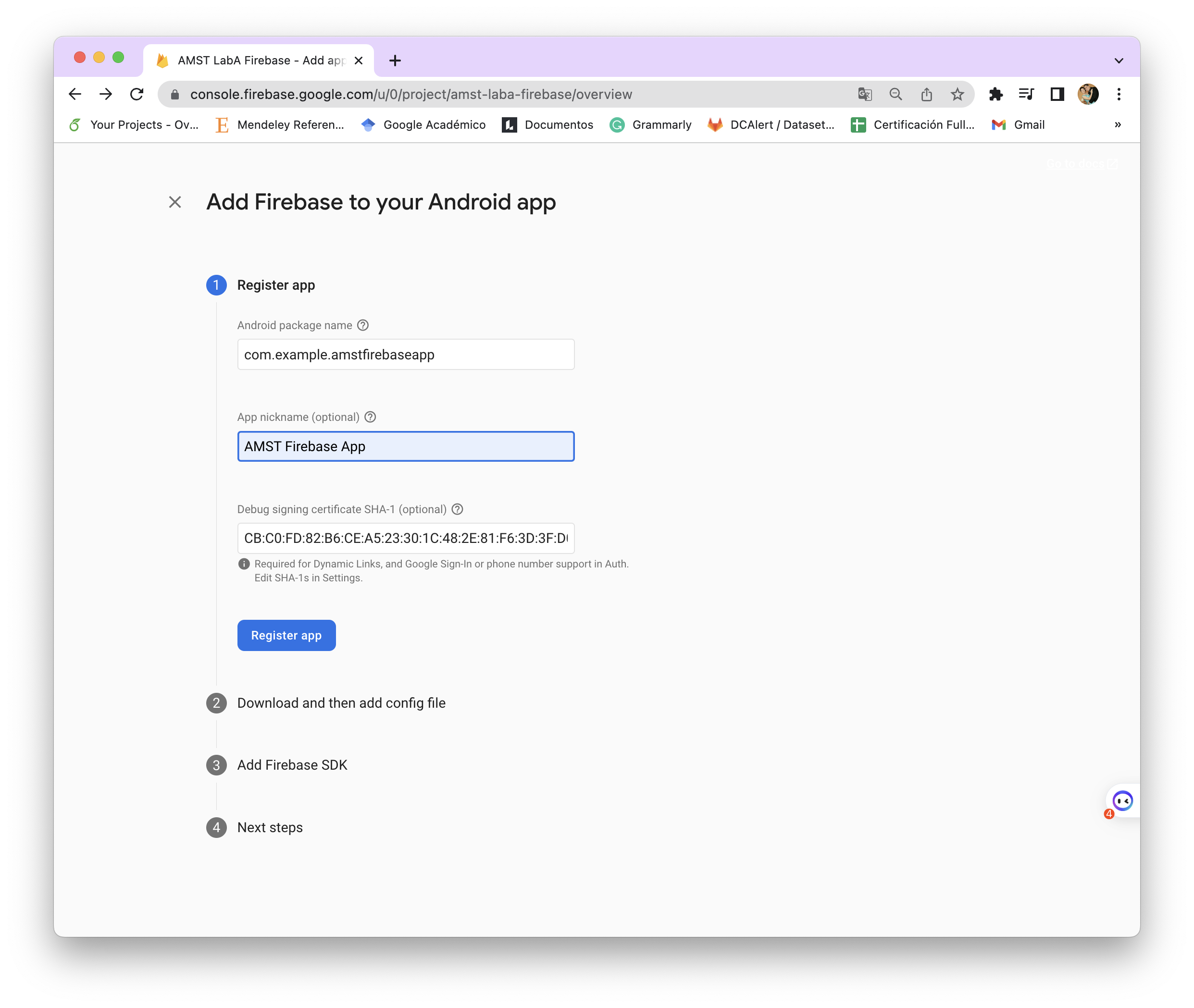Open Grammarly bookmark
The height and width of the screenshot is (1008, 1194).
tap(650, 124)
